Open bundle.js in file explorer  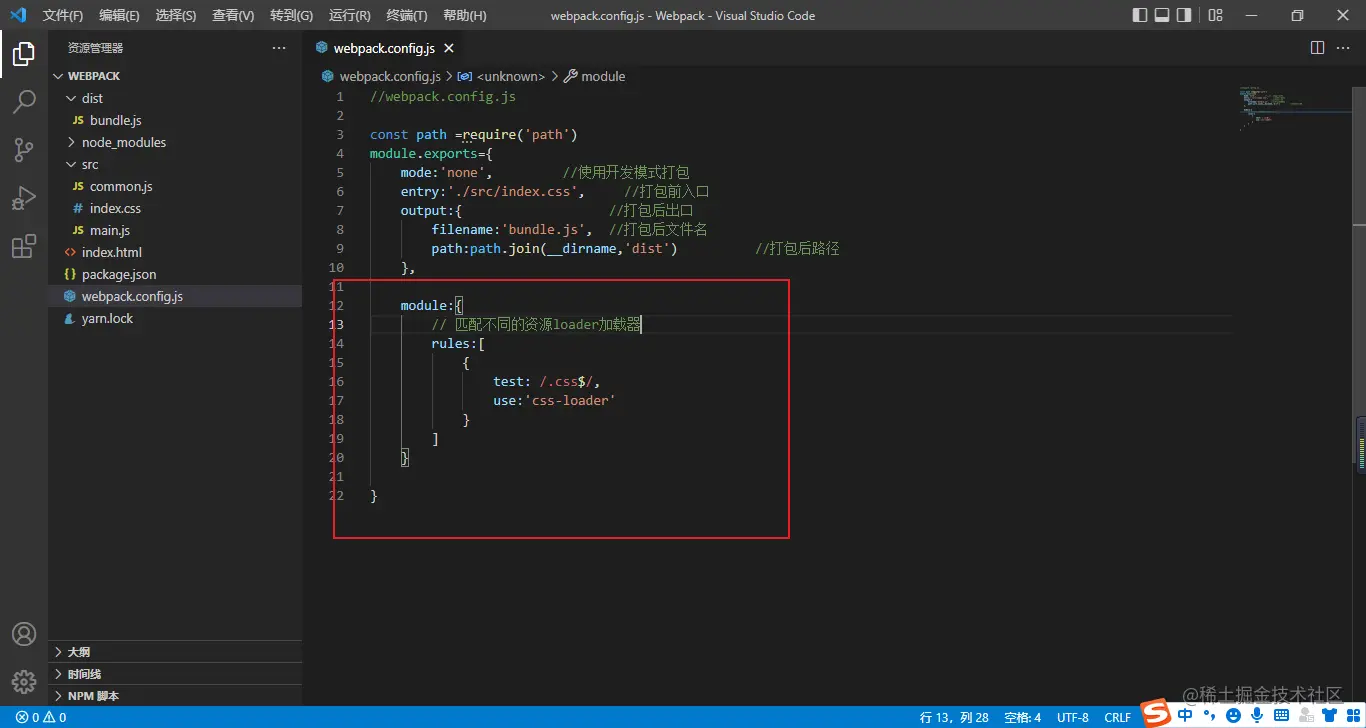[175, 120]
